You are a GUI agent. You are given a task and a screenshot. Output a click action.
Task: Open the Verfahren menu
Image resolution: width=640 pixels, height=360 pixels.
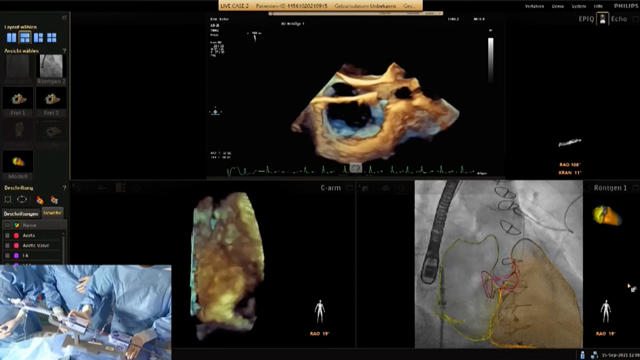(534, 6)
